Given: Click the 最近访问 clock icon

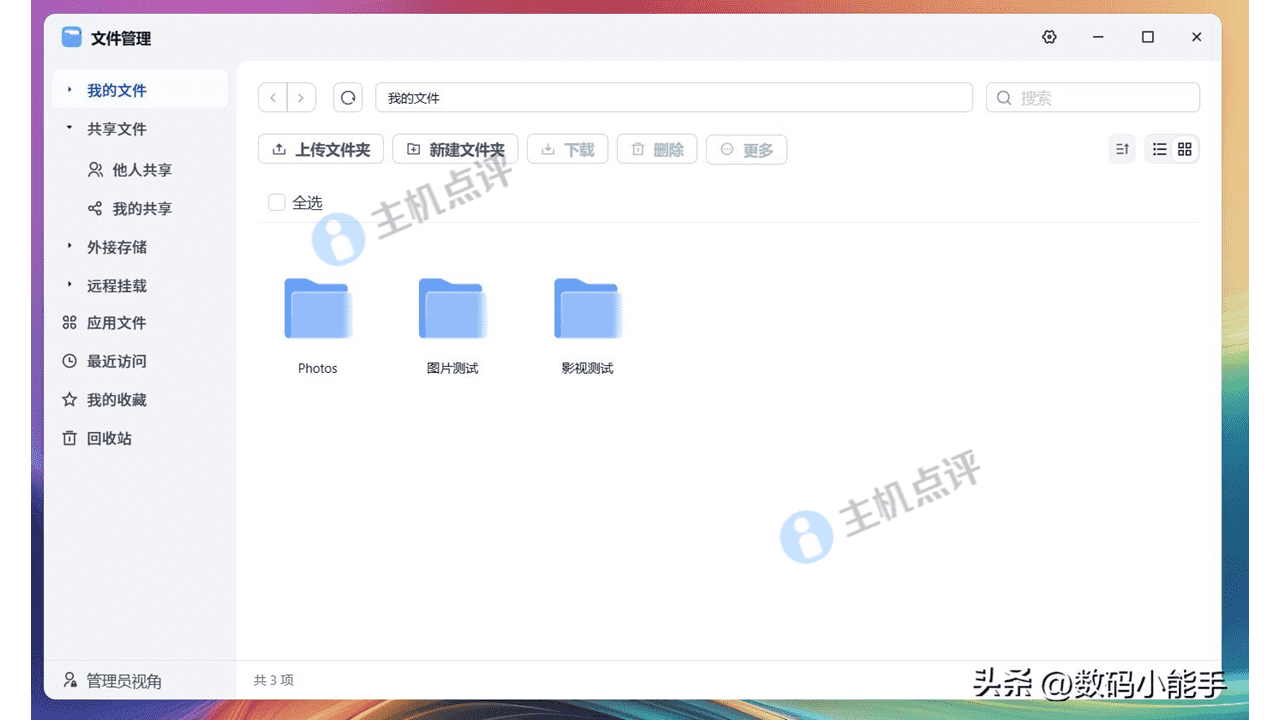Looking at the screenshot, I should point(68,361).
